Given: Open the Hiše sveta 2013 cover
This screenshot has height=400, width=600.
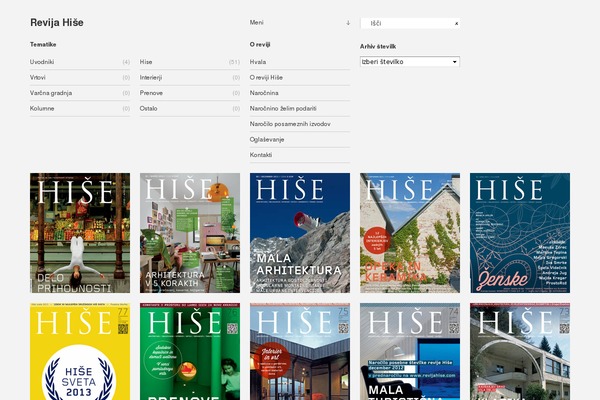Looking at the screenshot, I should [x=80, y=351].
